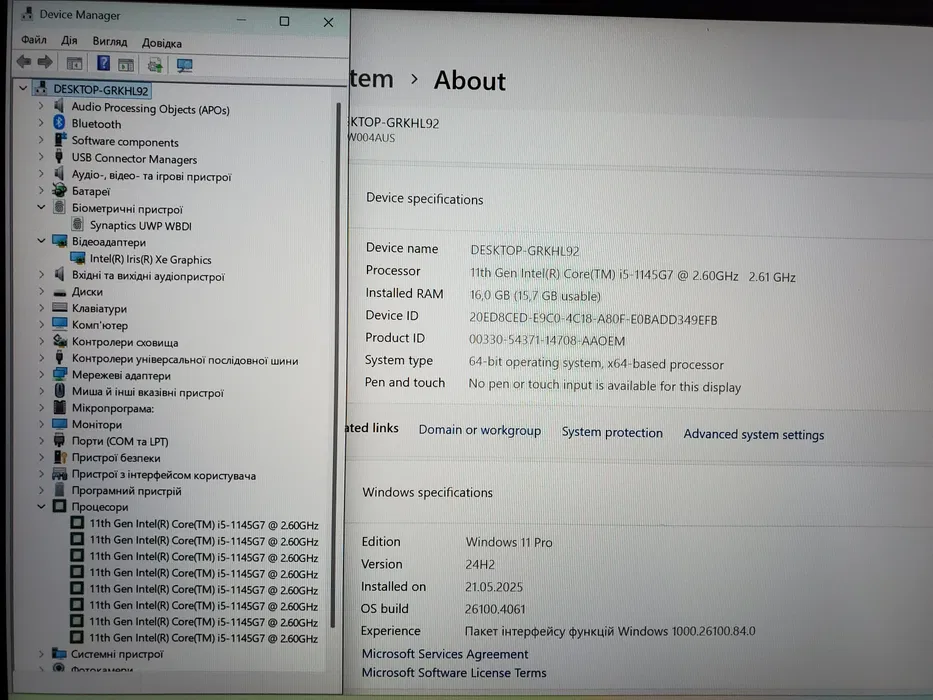Click the Version value 24H2

pyautogui.click(x=480, y=564)
